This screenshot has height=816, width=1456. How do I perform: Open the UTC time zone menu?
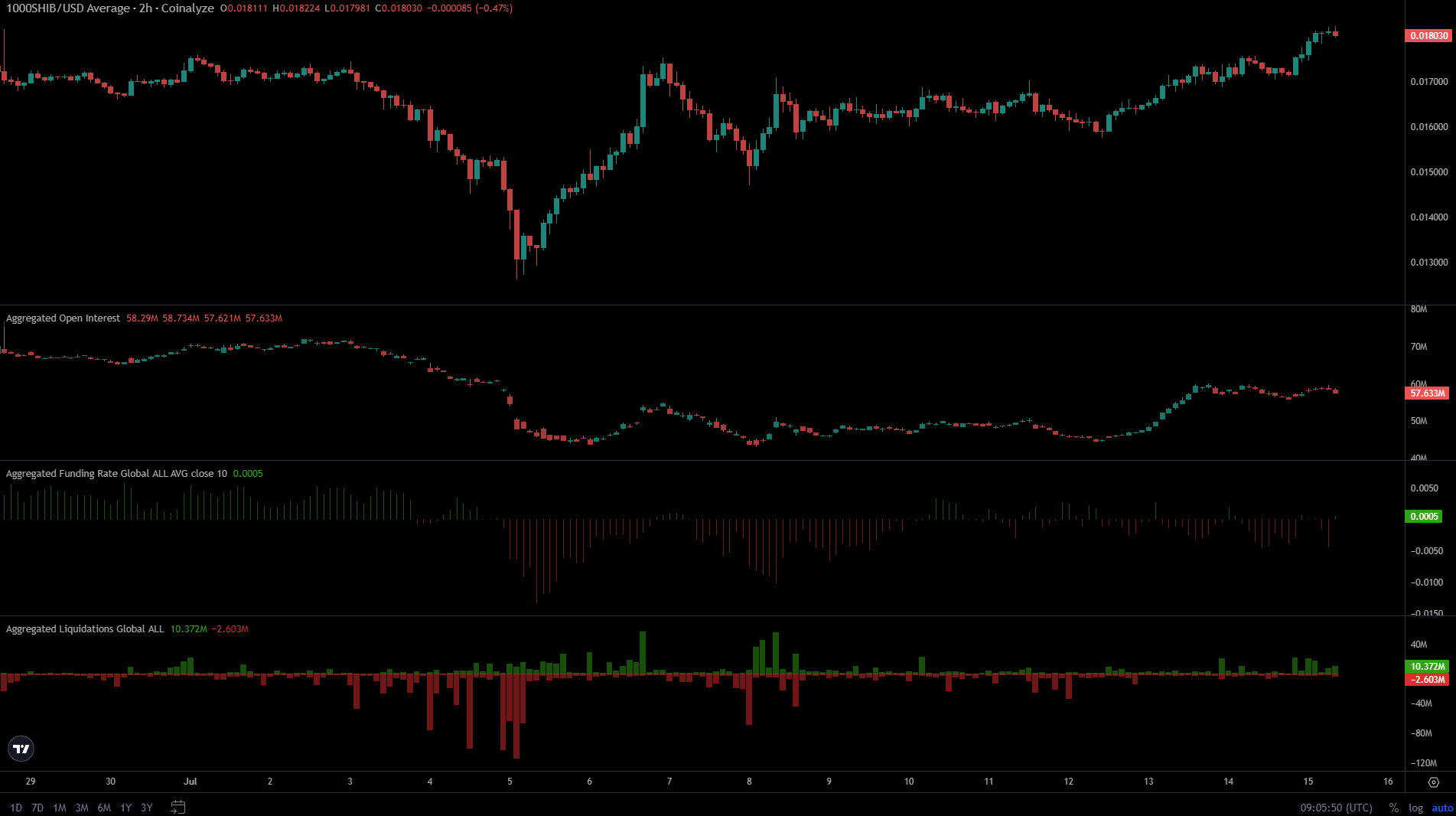[1336, 808]
